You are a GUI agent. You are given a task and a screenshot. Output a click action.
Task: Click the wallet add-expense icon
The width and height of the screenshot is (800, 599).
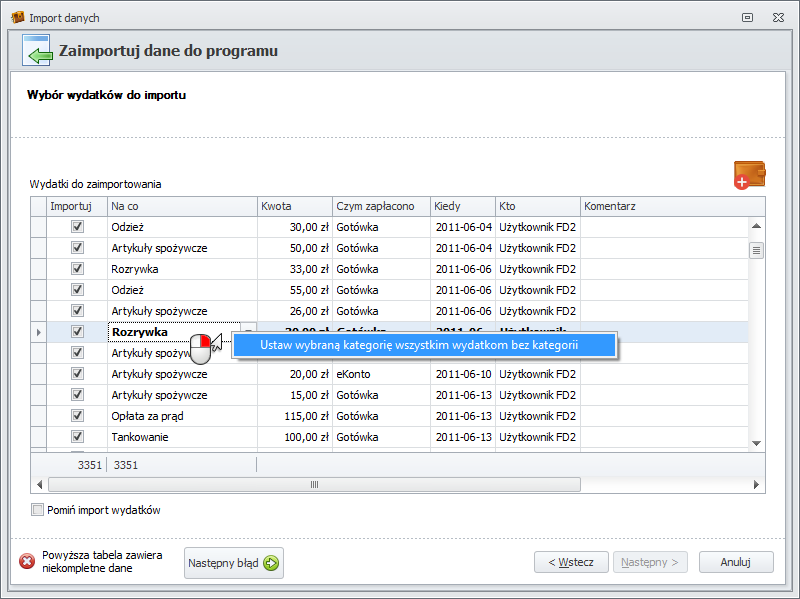pos(749,174)
